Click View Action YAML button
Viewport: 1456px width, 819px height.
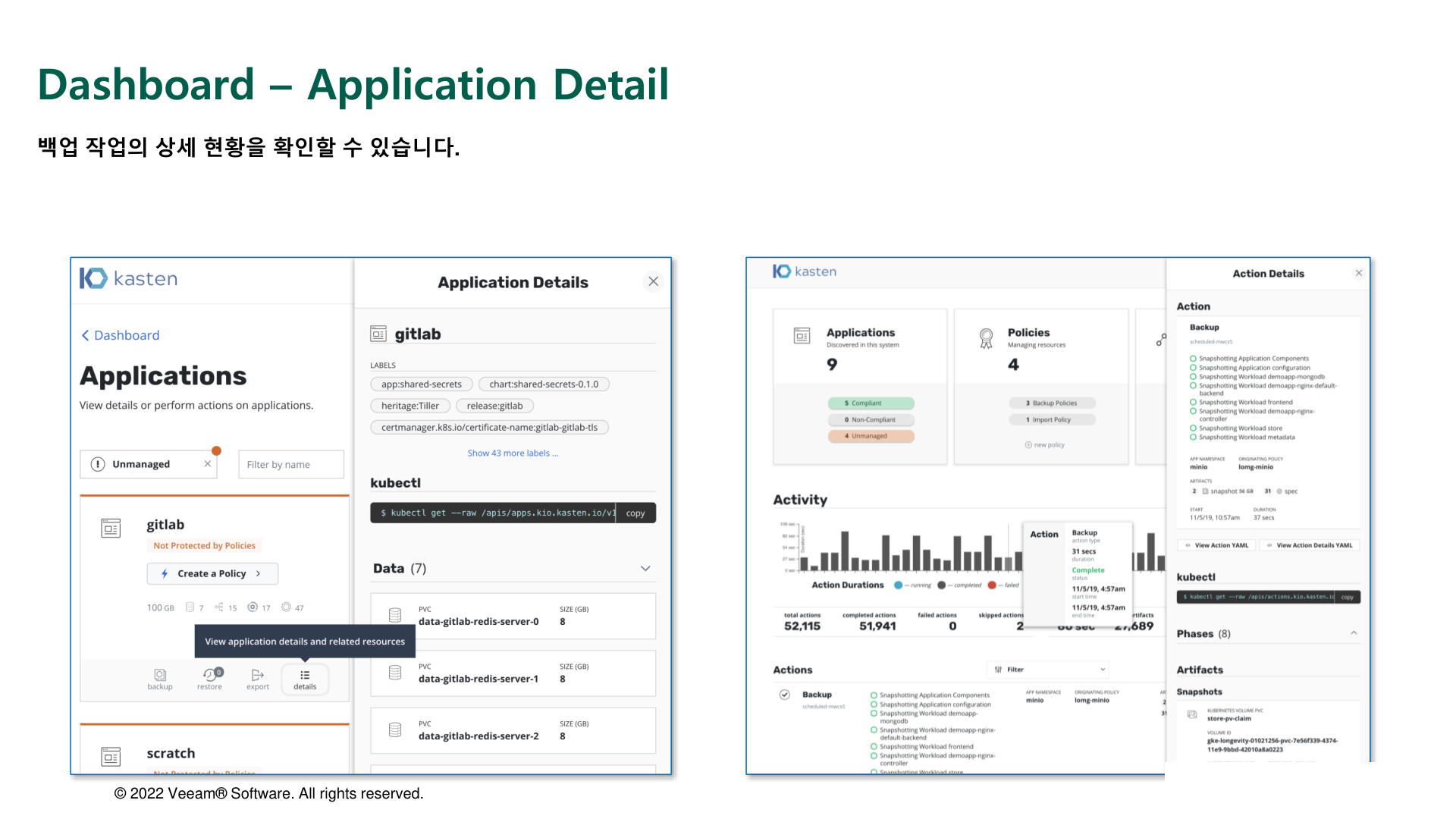(1217, 545)
